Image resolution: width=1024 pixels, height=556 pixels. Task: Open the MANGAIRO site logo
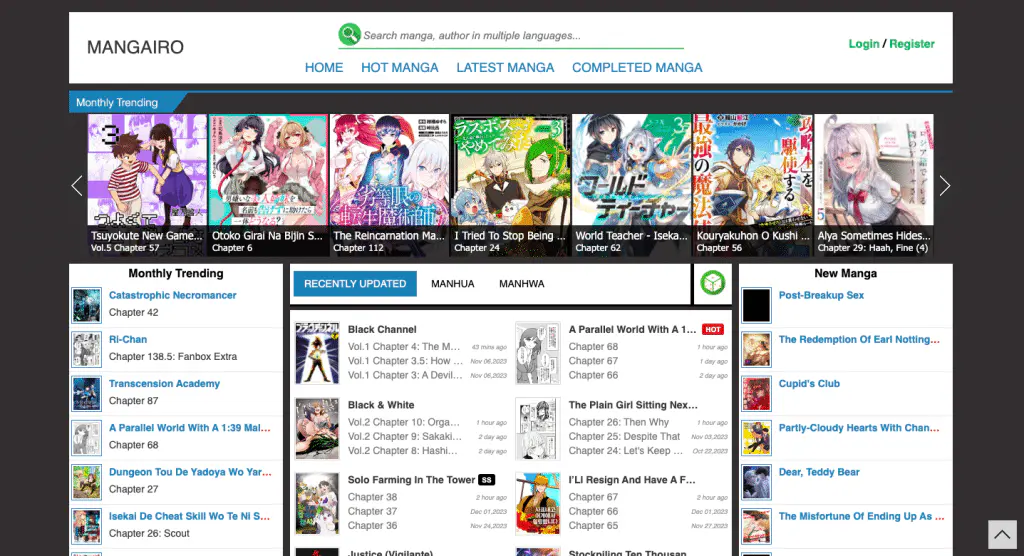click(x=135, y=47)
